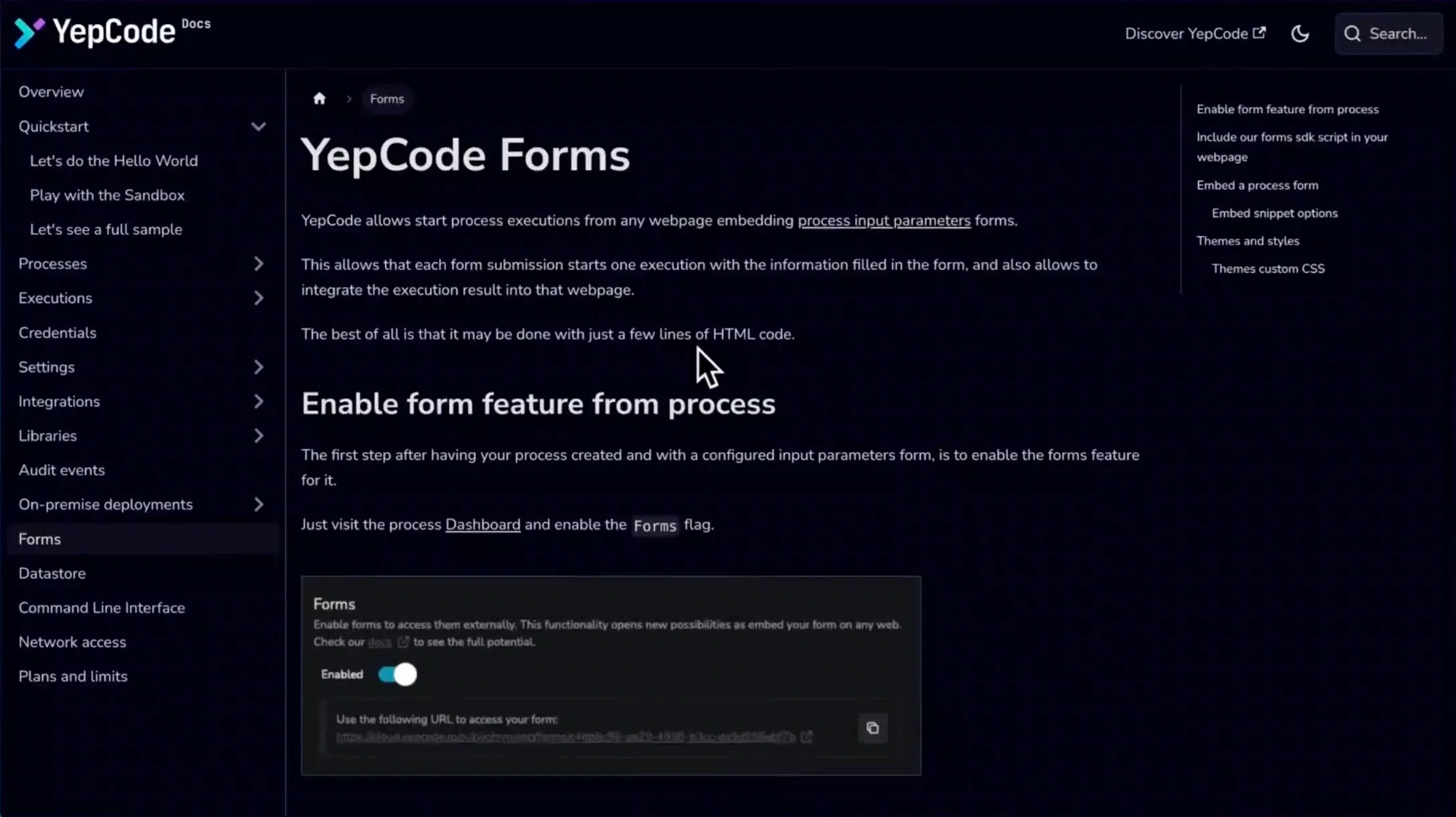The height and width of the screenshot is (817, 1456).
Task: Click external link icon beside docs
Action: pyautogui.click(x=402, y=642)
